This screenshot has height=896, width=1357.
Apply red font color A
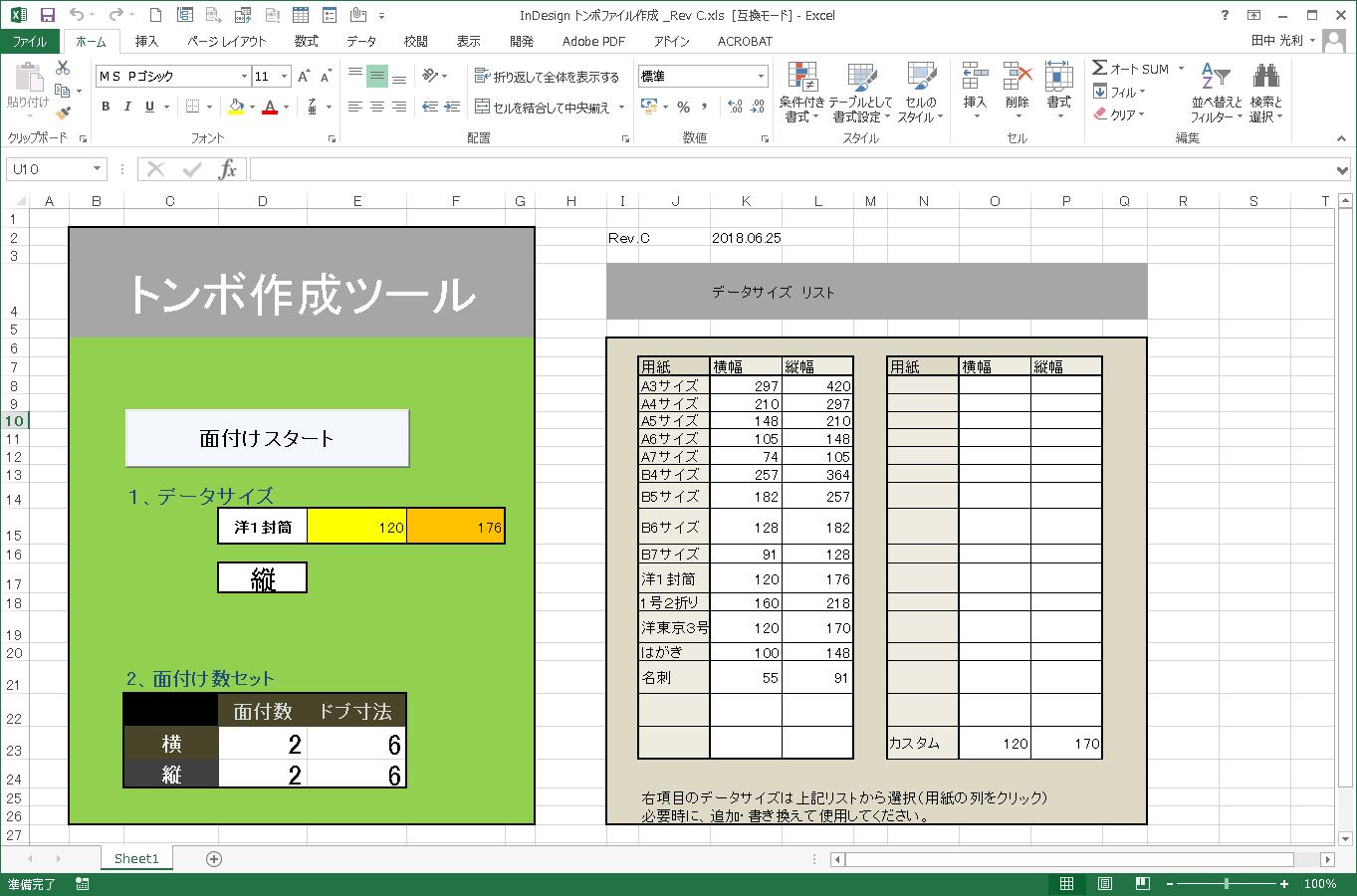point(270,107)
